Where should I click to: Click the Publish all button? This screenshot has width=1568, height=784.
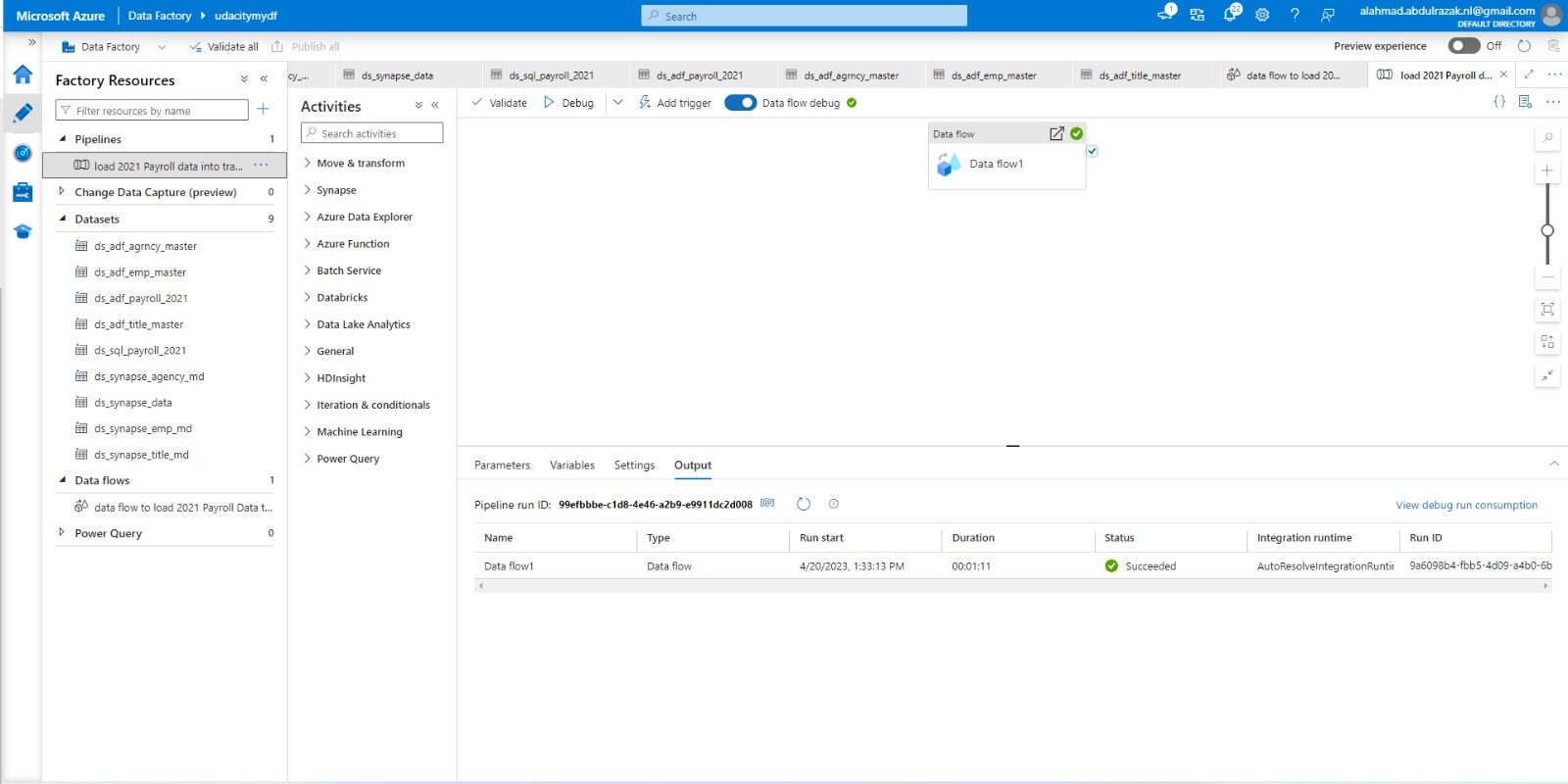pos(305,46)
